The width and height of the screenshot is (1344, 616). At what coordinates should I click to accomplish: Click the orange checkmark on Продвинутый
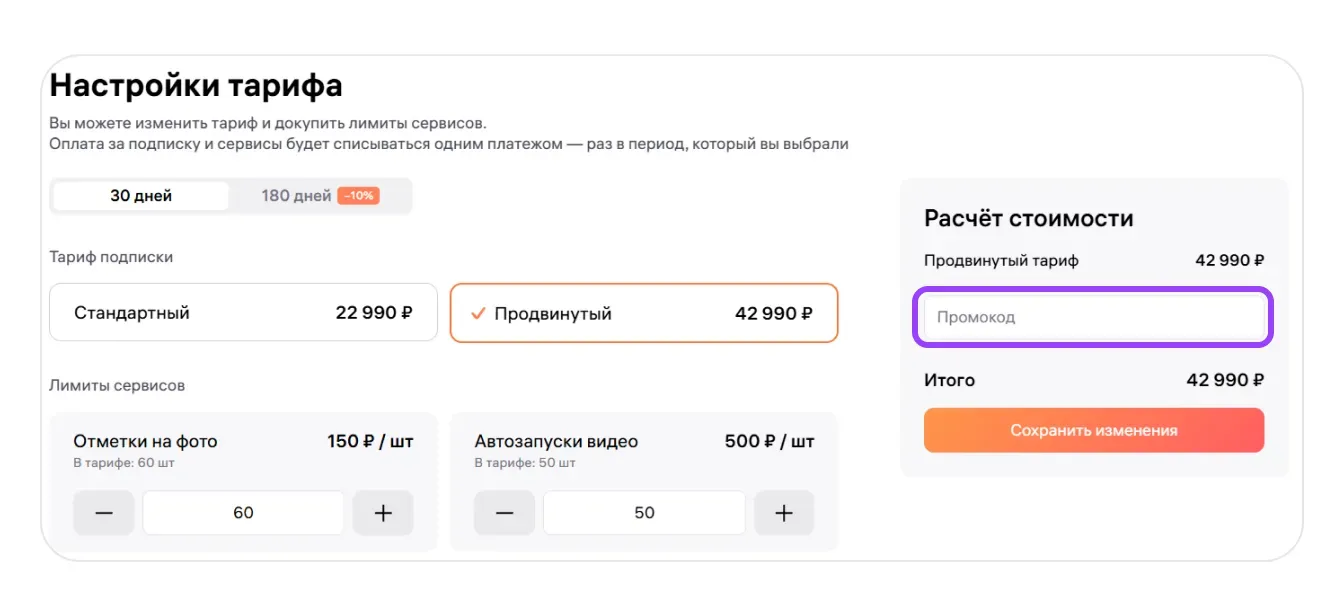click(478, 313)
